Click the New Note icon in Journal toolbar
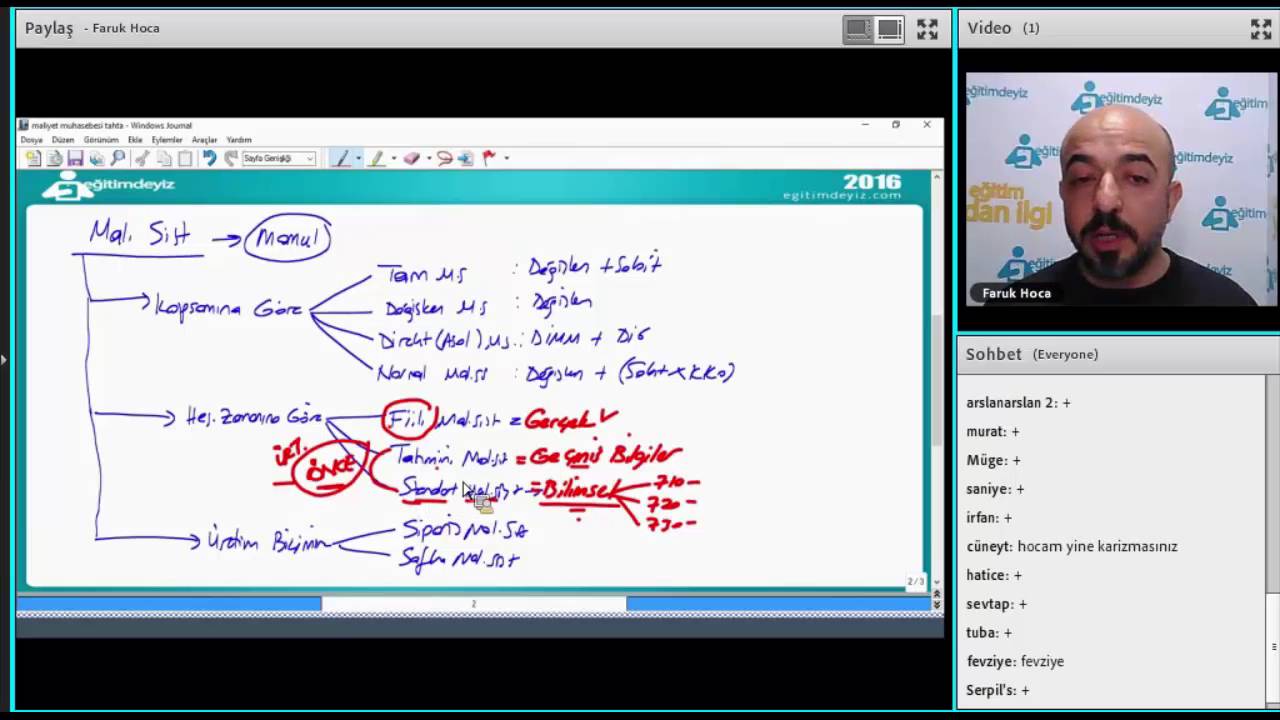This screenshot has width=1280, height=720. (x=33, y=158)
